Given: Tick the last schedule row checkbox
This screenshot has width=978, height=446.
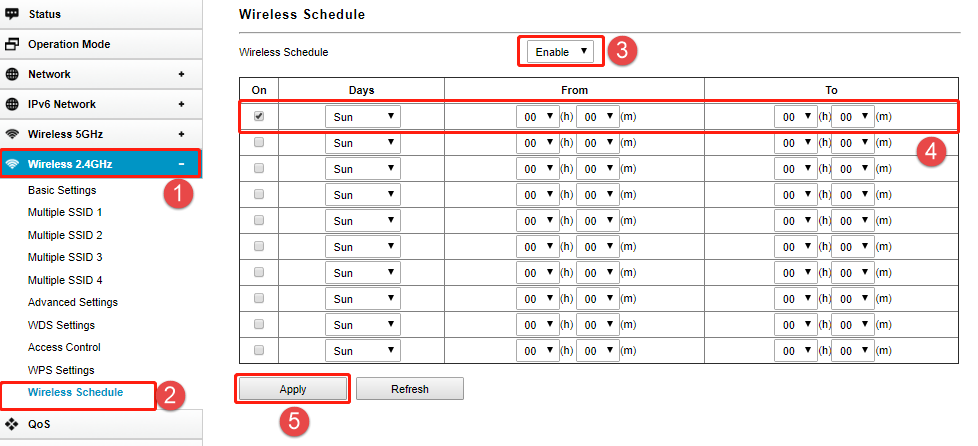Looking at the screenshot, I should (259, 350).
